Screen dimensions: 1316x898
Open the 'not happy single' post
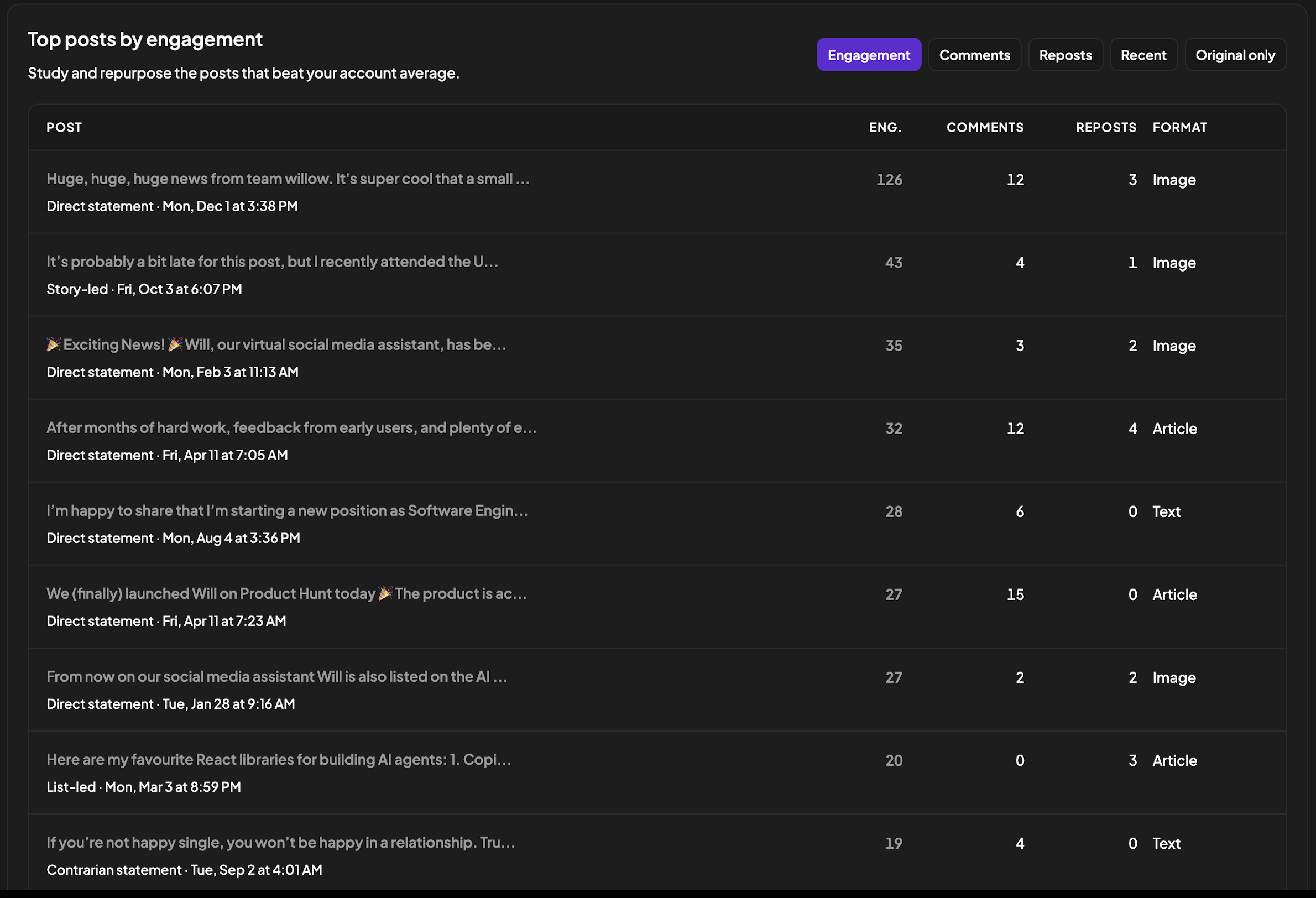tap(281, 843)
